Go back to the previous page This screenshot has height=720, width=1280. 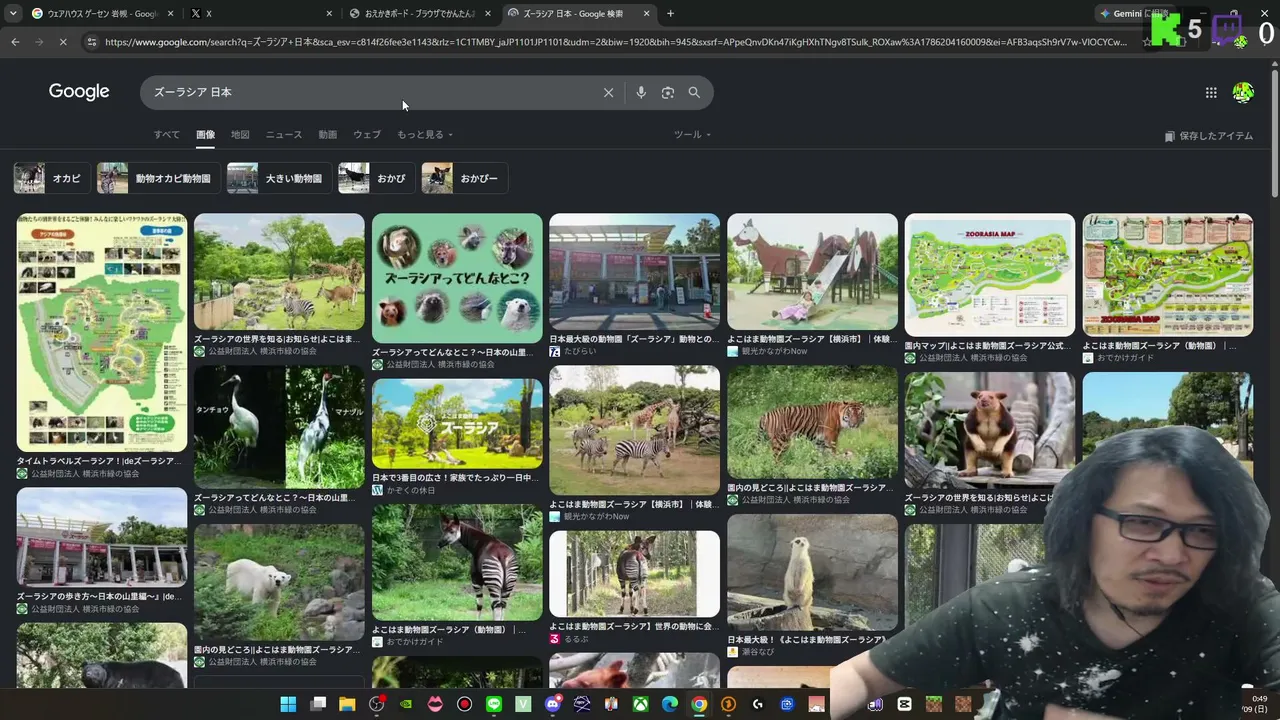(15, 42)
